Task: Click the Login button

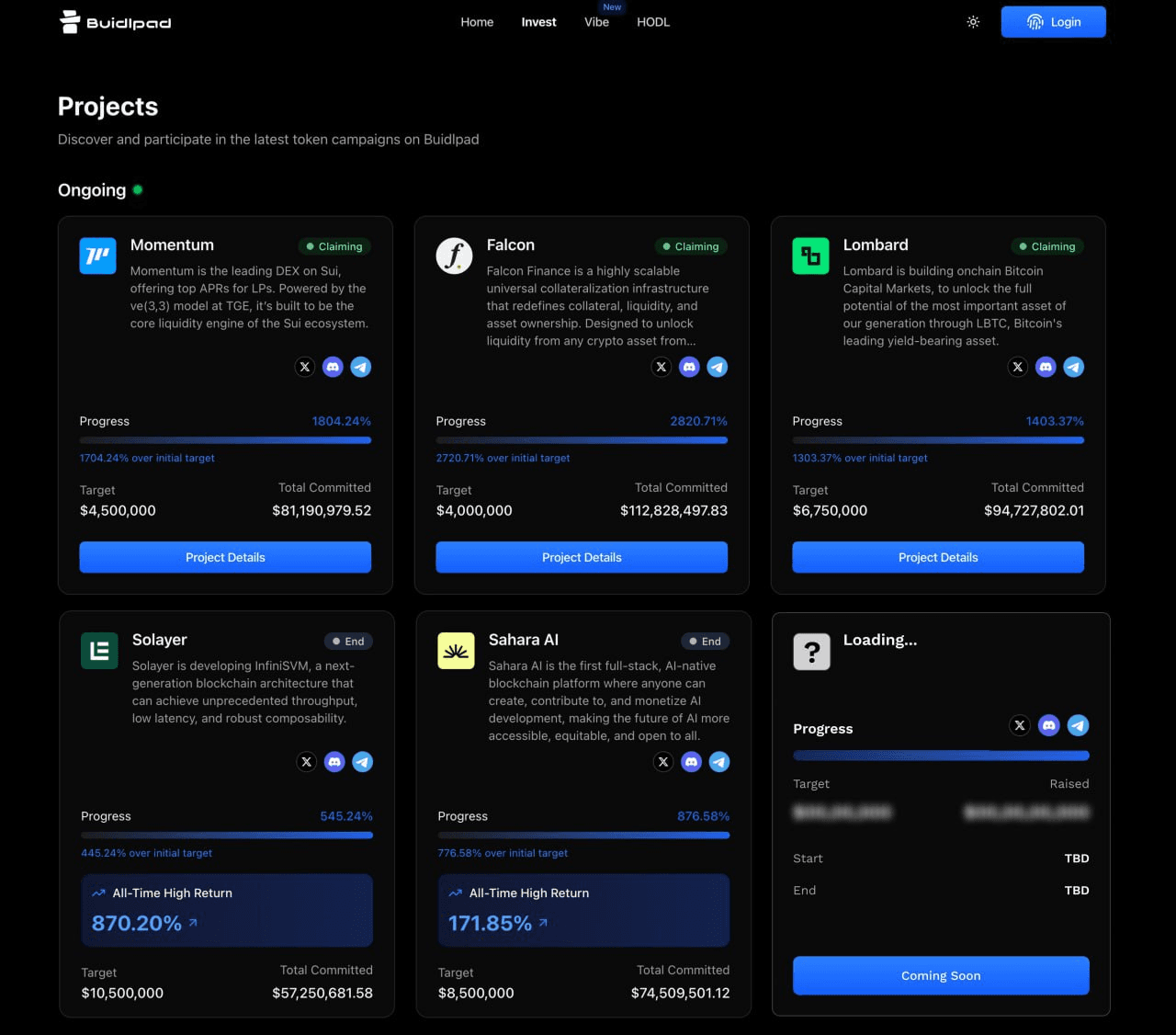Action: tap(1053, 22)
